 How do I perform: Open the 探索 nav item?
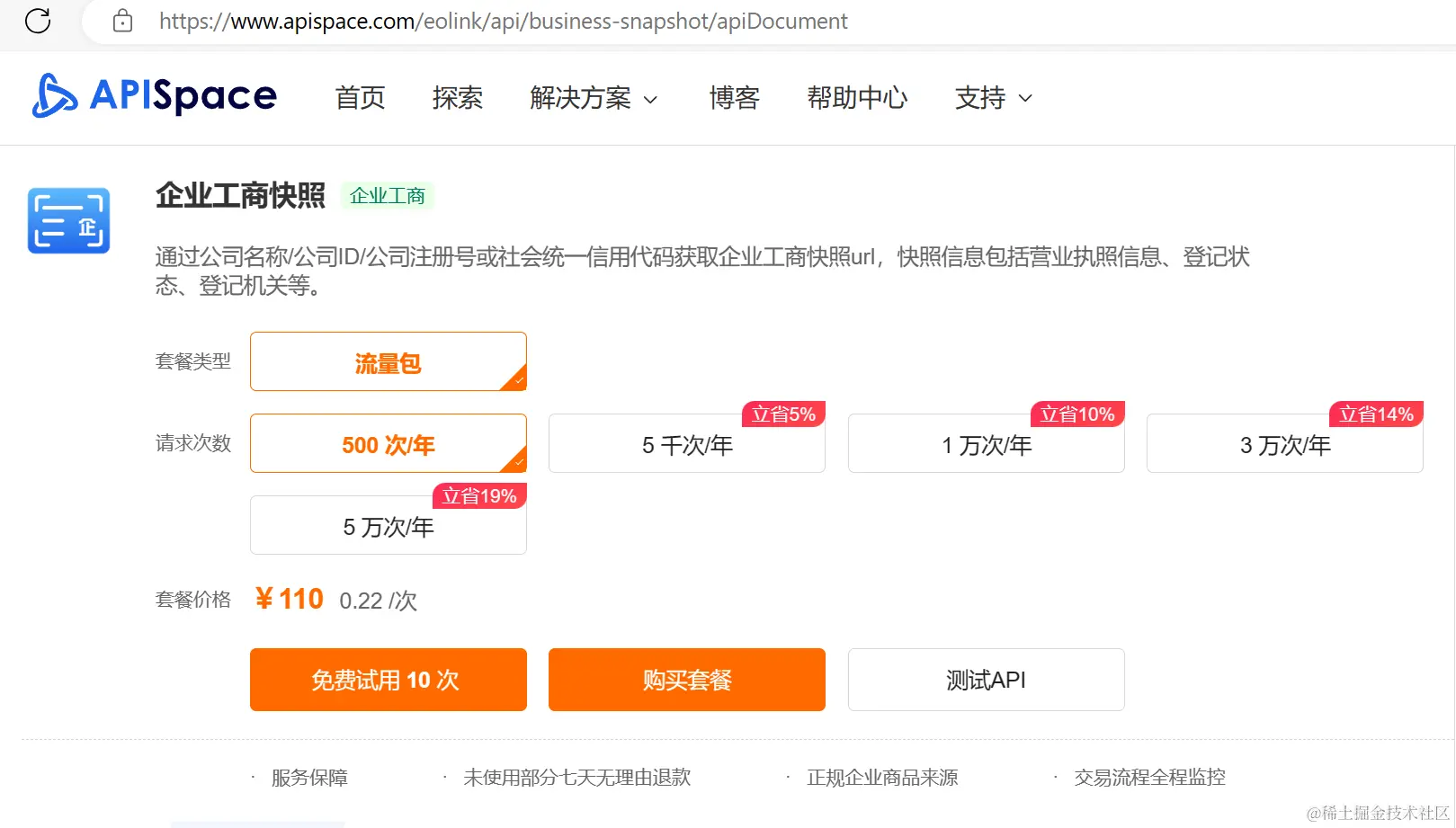coord(457,97)
